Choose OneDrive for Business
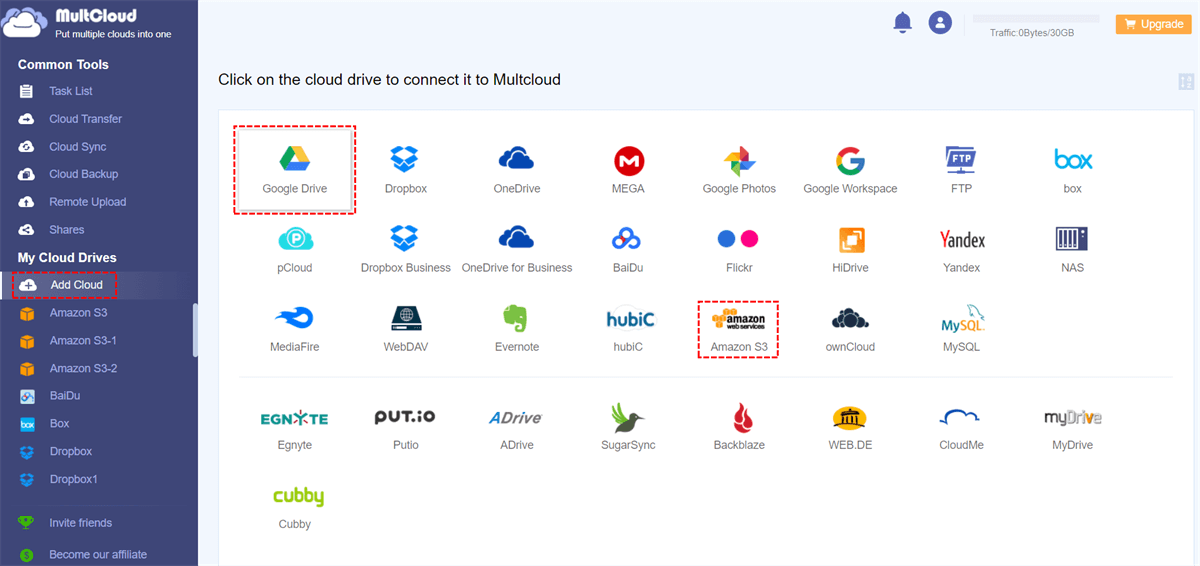The width and height of the screenshot is (1200, 566). coord(516,249)
